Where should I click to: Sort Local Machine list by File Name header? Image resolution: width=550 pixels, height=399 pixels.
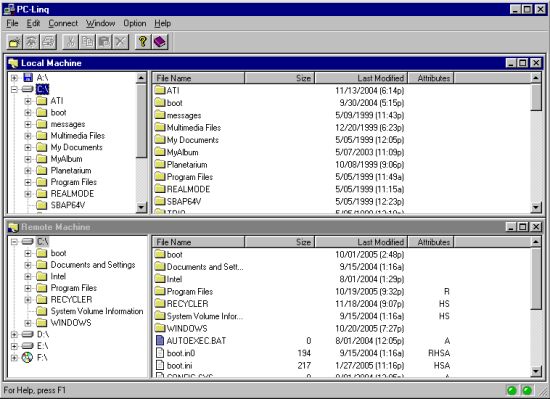[199, 78]
